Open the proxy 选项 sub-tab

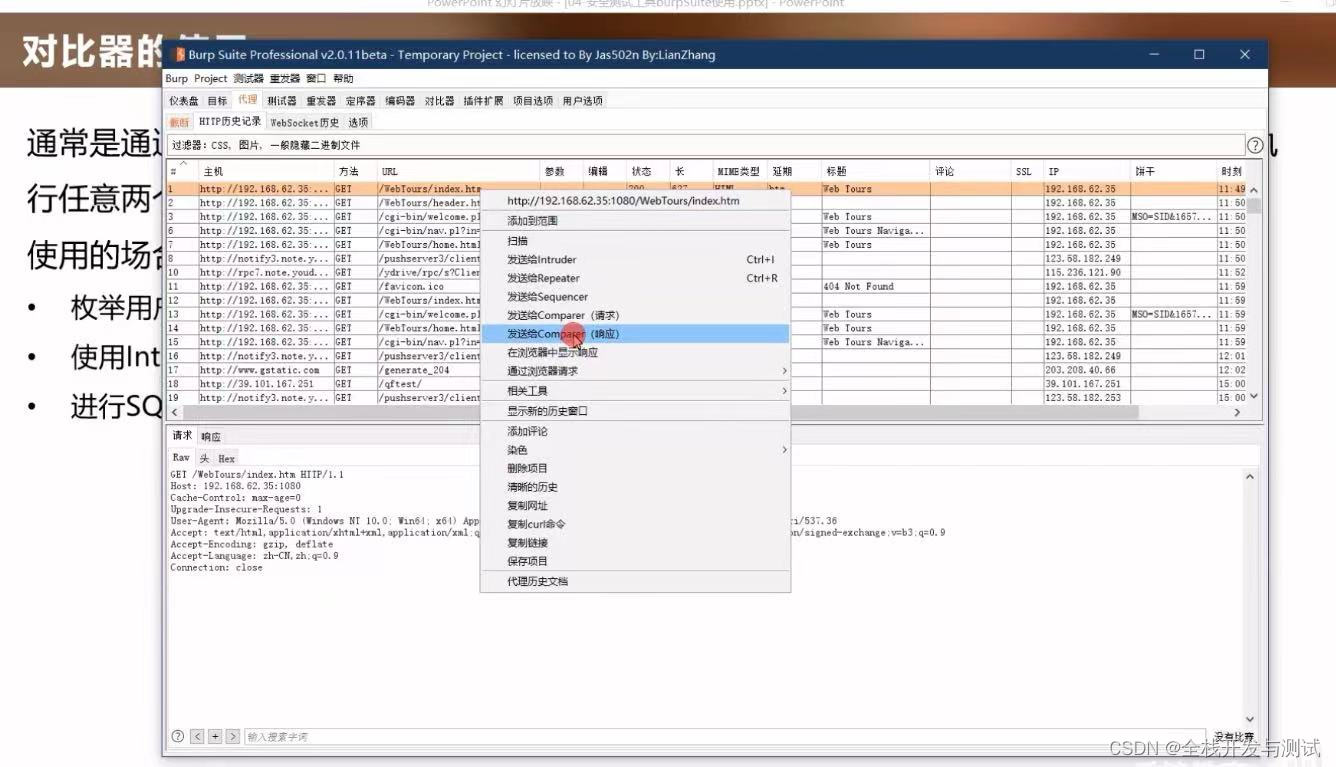[x=358, y=122]
